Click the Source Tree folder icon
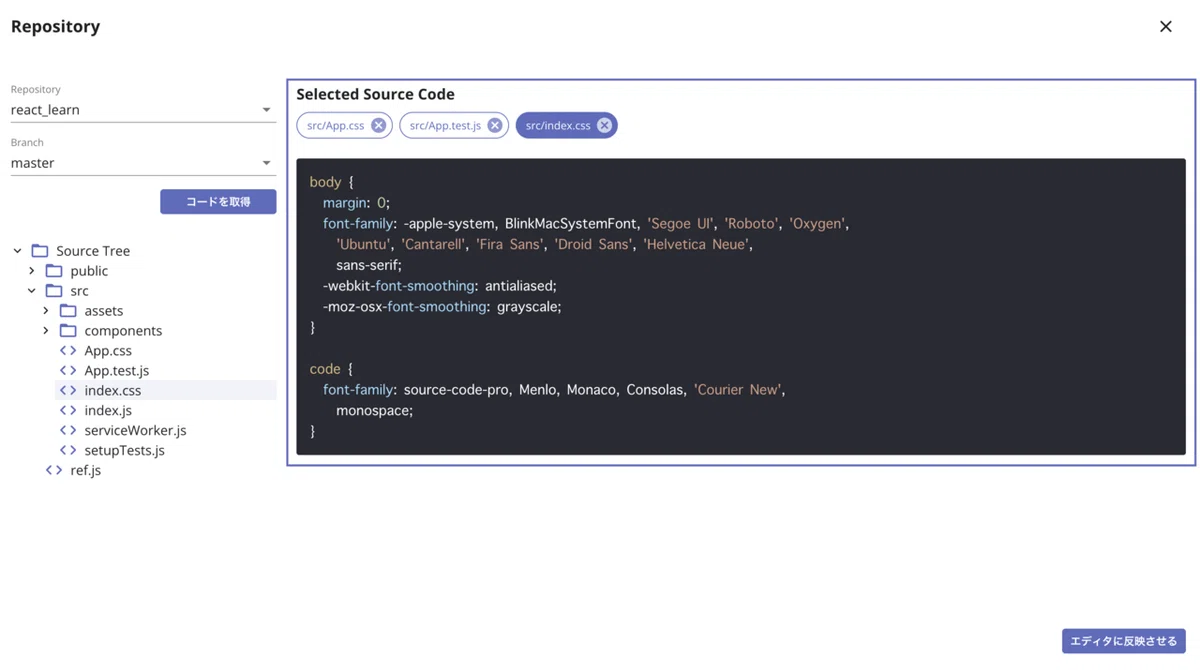1200x670 pixels. coord(40,251)
